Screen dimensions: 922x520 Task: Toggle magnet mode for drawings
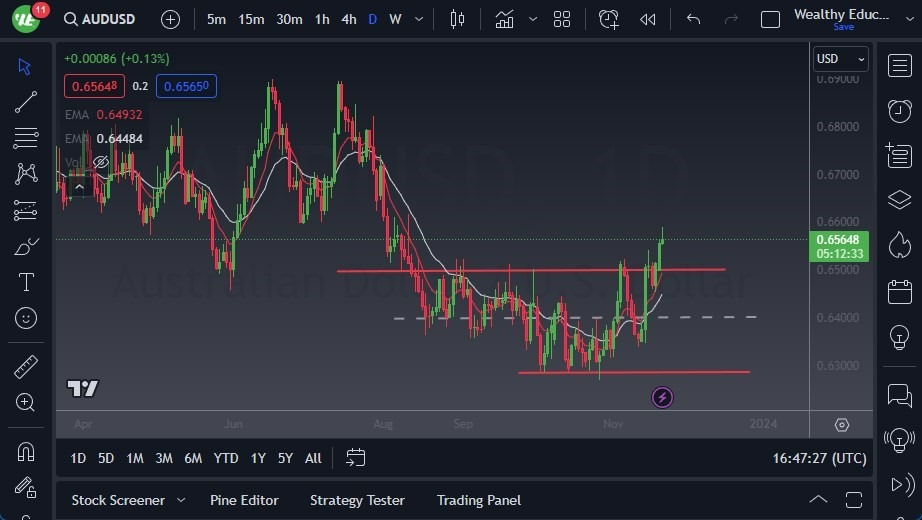[x=26, y=451]
